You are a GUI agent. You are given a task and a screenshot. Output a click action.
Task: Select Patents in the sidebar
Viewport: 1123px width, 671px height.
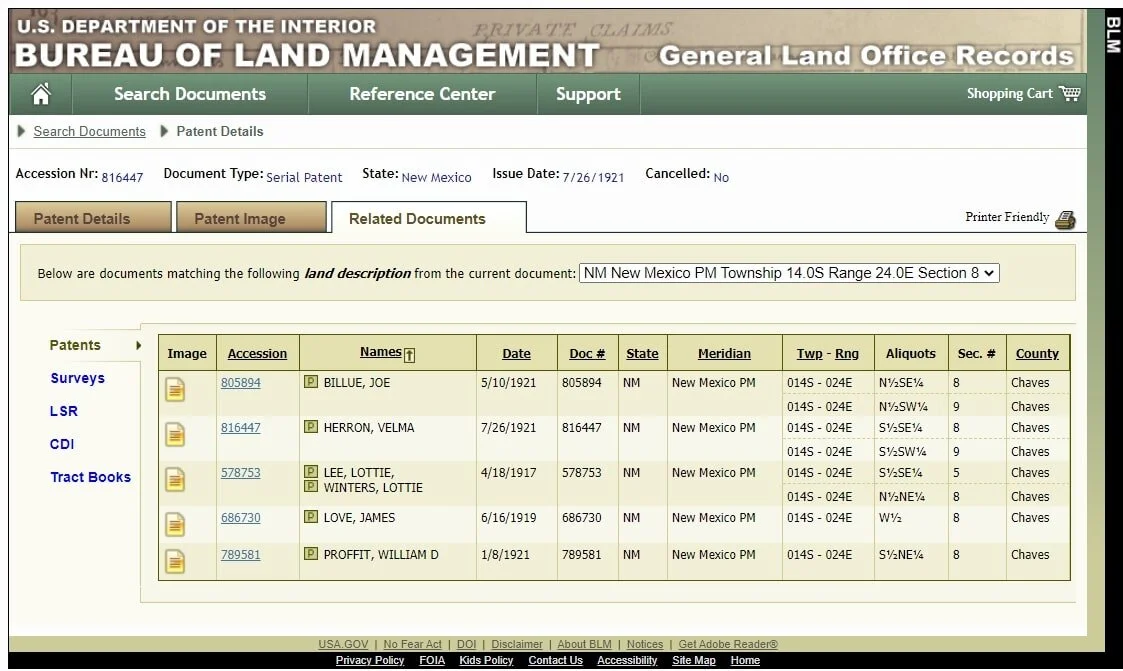[x=75, y=345]
